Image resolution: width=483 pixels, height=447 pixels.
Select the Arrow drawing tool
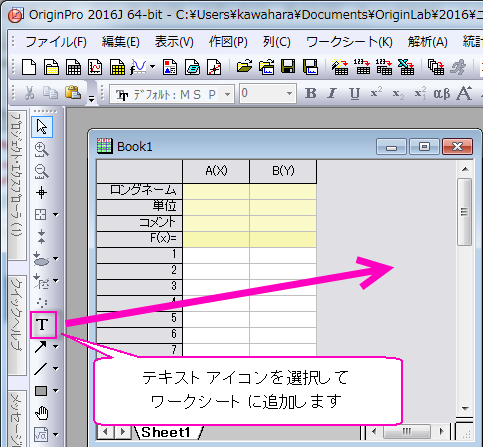pyautogui.click(x=41, y=347)
